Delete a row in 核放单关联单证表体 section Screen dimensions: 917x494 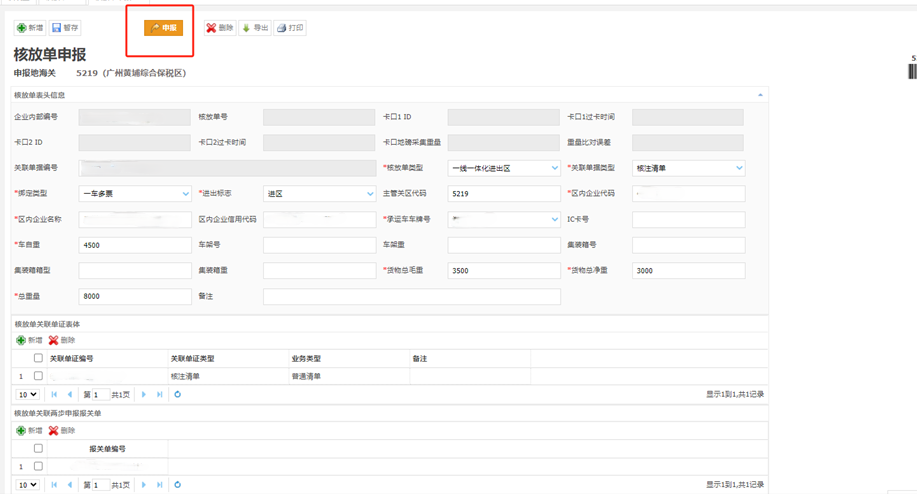click(x=62, y=340)
